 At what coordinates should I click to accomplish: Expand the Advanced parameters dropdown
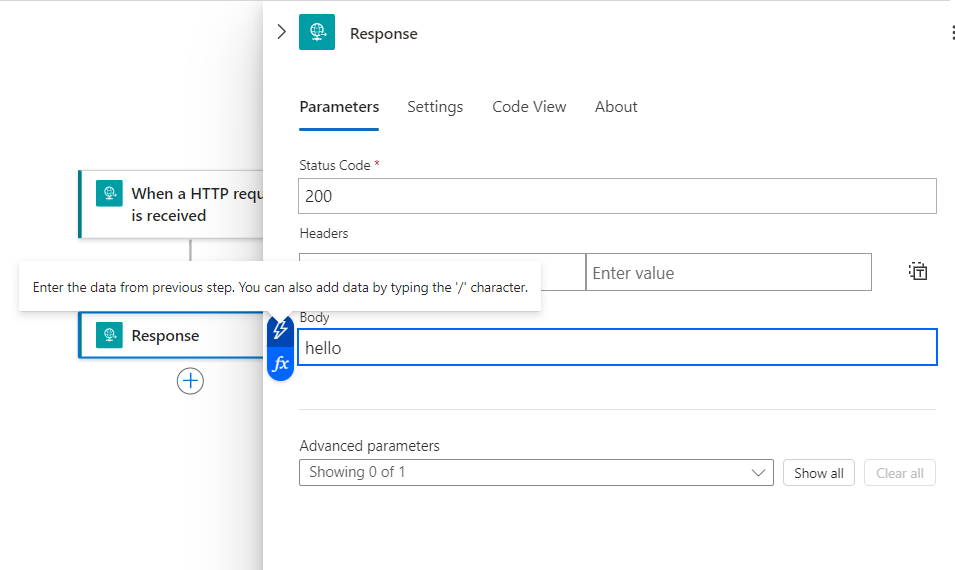[536, 473]
